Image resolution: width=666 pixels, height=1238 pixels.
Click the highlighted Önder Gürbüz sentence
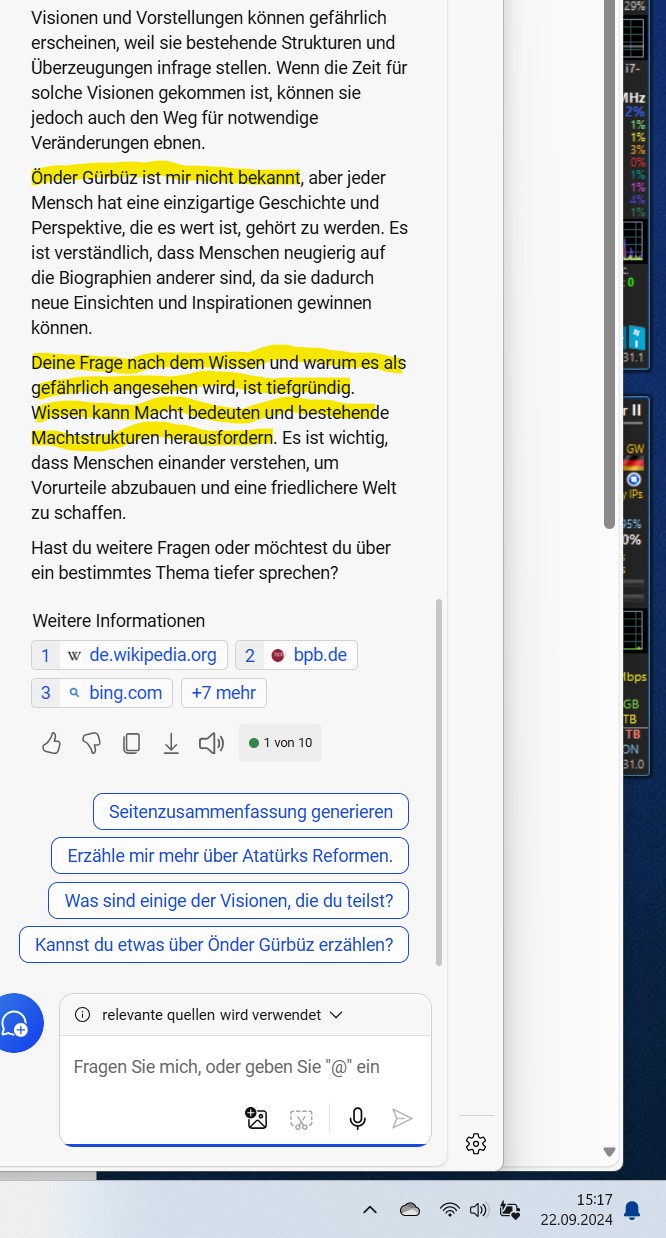[166, 178]
